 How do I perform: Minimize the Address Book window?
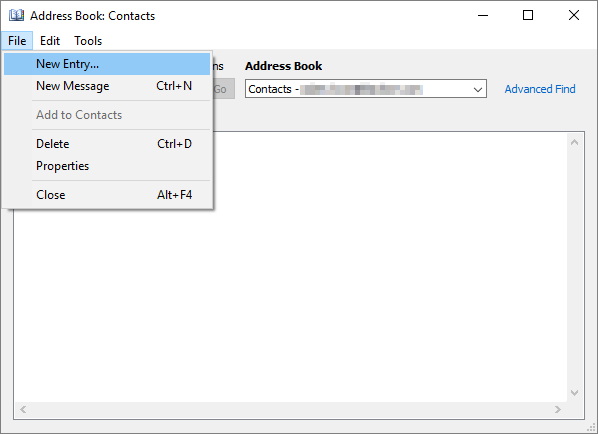pos(483,15)
